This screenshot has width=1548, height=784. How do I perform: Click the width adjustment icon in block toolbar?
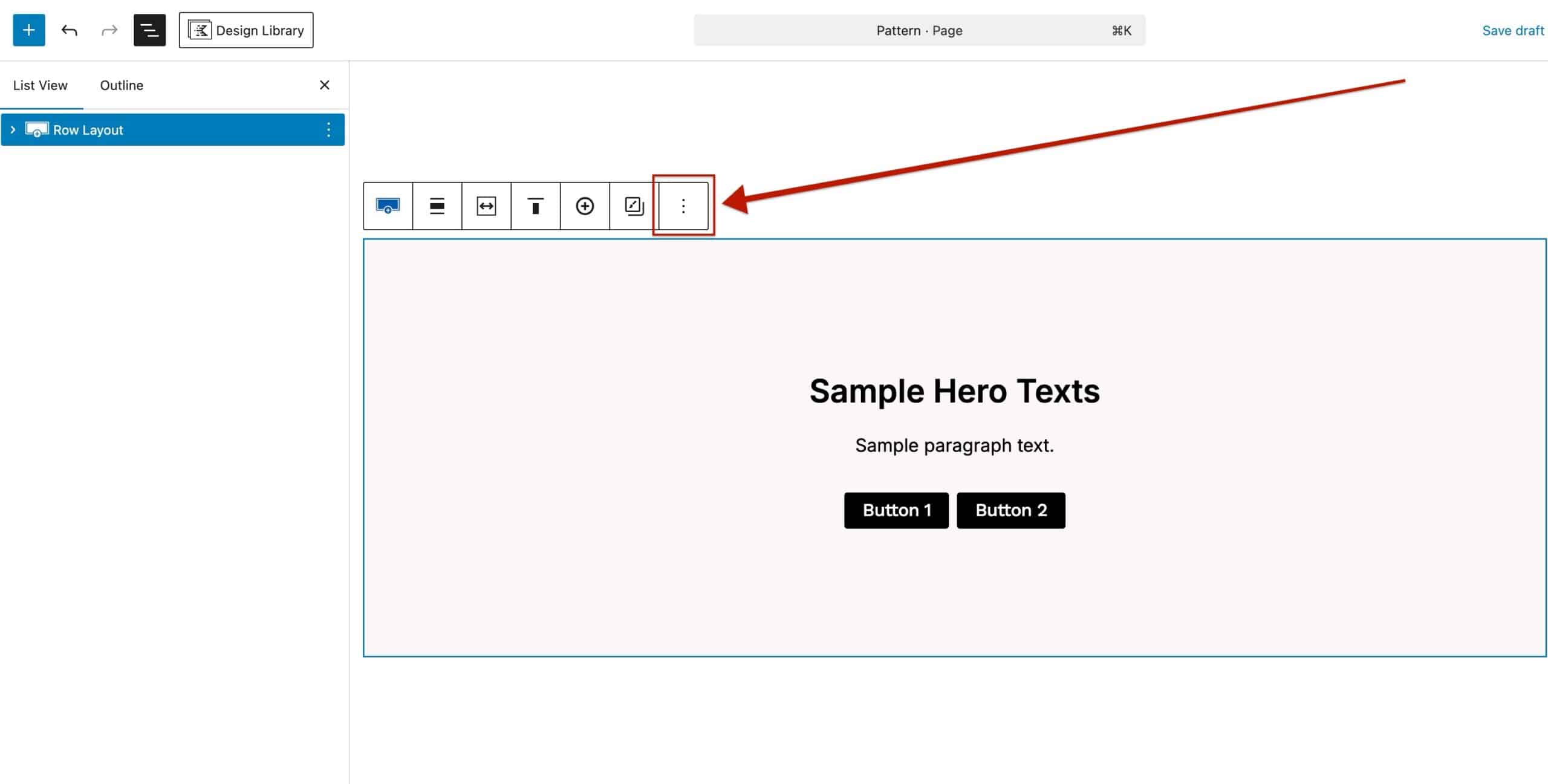486,206
